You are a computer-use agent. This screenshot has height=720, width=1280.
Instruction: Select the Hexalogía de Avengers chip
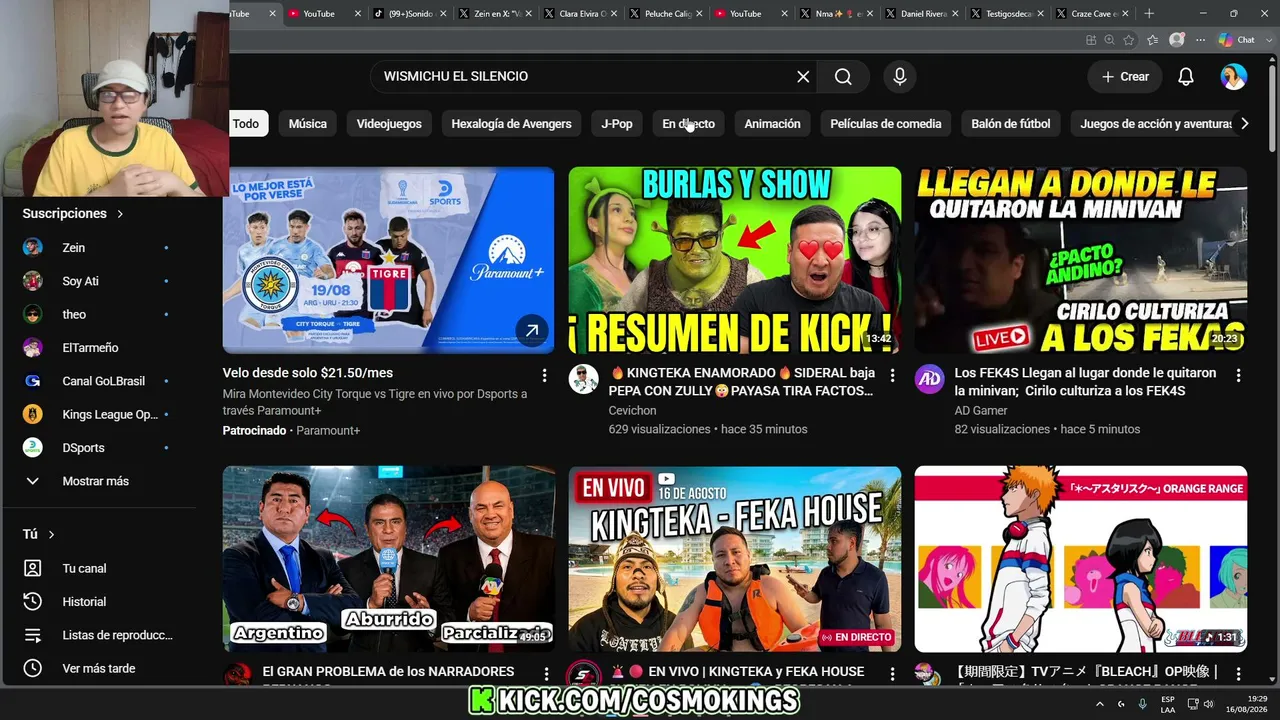click(x=511, y=124)
